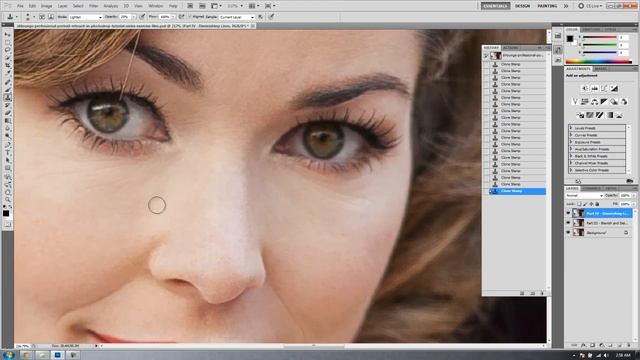The image size is (640, 360).
Task: Open the File menu
Action: click(x=20, y=6)
